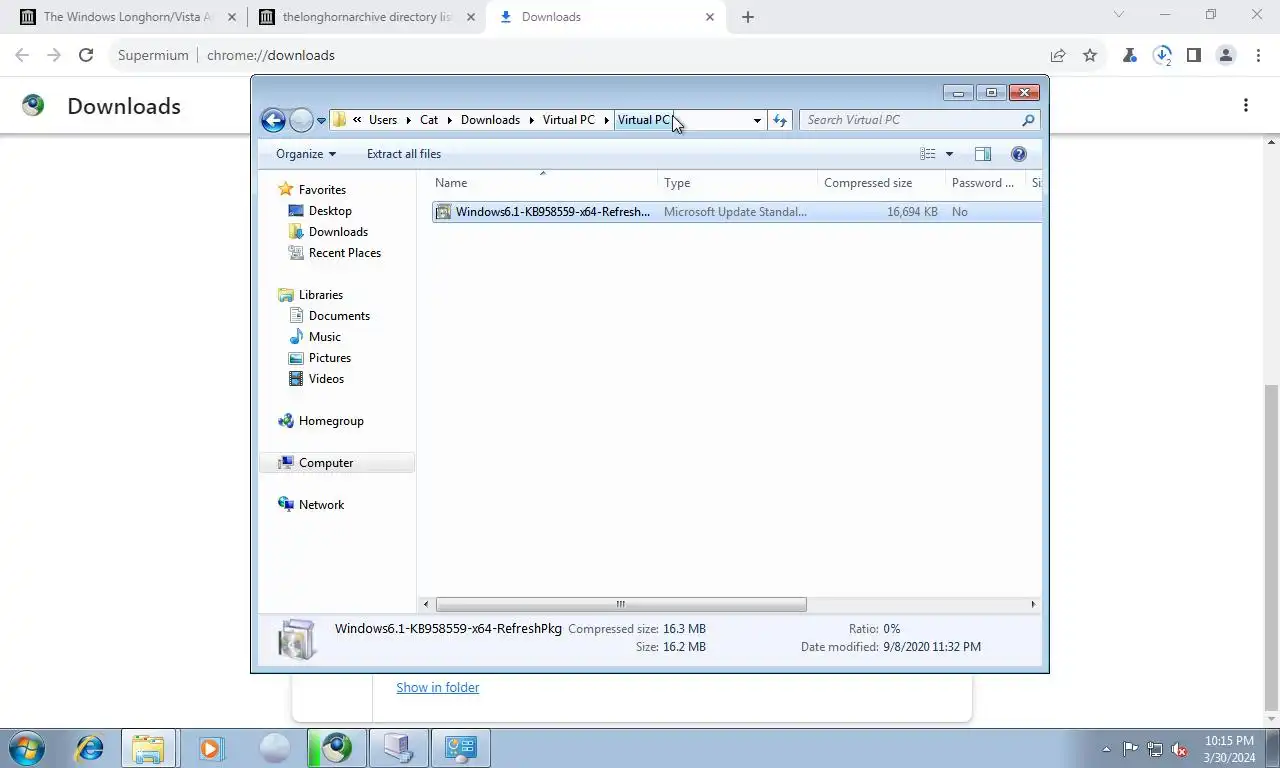1280x768 pixels.
Task: Click the horizontal scrollbar right arrow
Action: (x=1033, y=604)
